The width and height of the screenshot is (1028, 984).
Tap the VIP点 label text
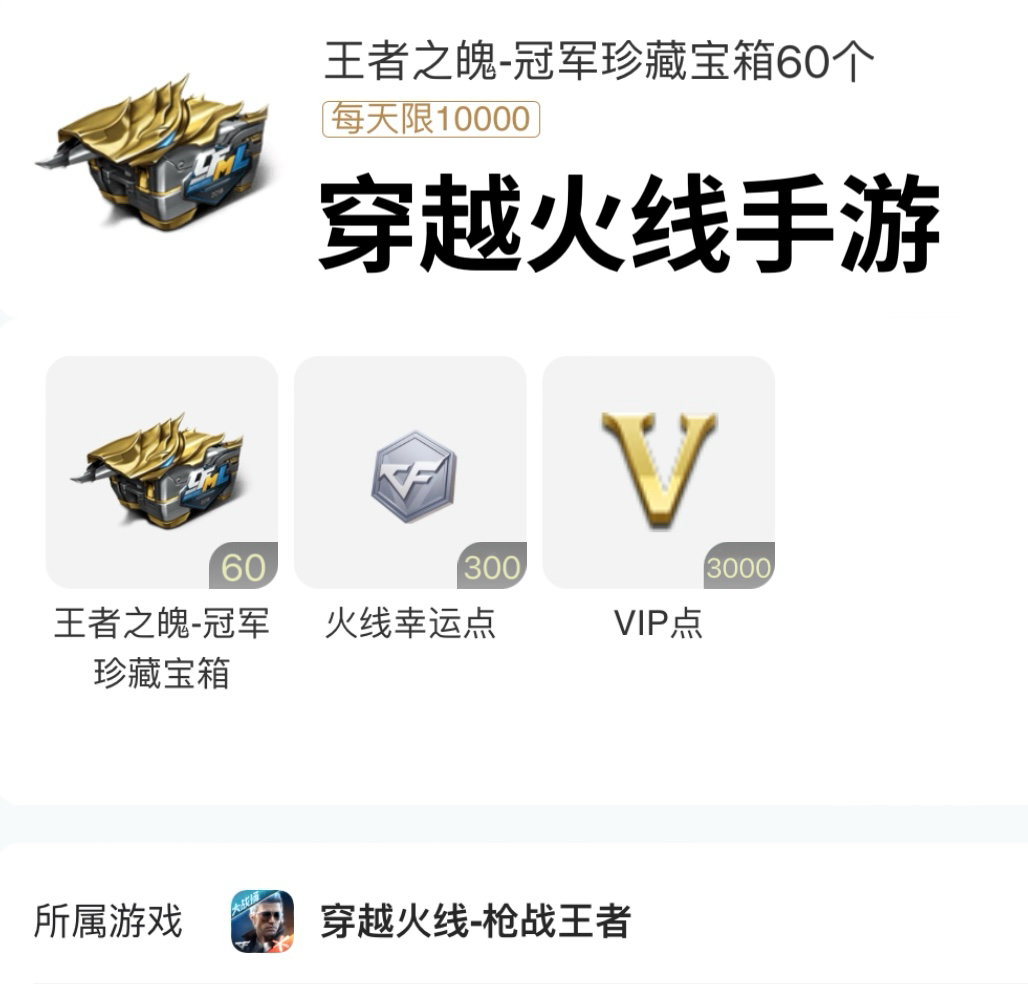pyautogui.click(x=658, y=623)
